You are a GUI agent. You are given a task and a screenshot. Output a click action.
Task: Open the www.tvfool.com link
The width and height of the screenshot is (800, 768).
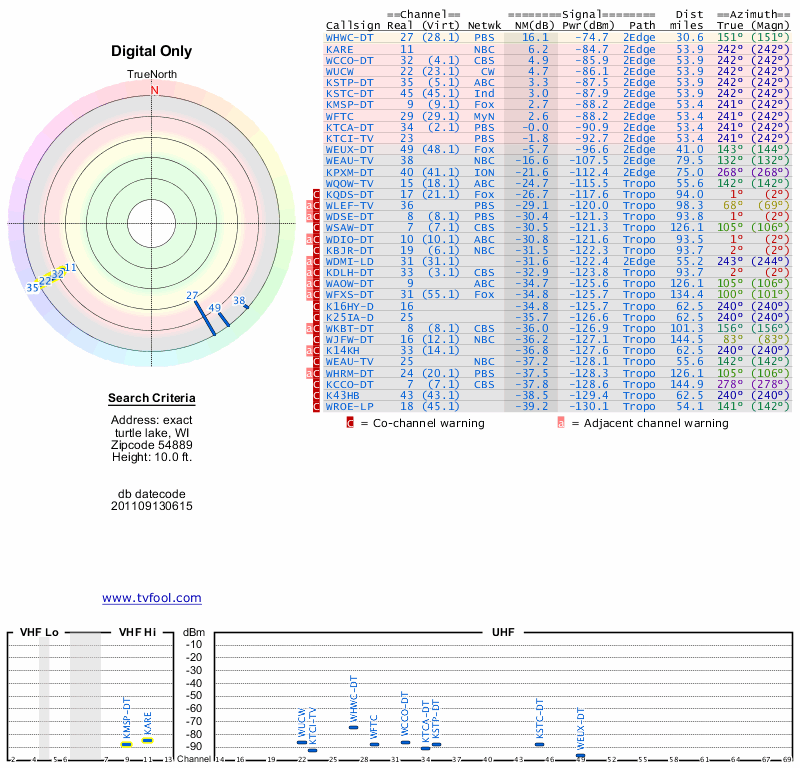click(x=152, y=598)
